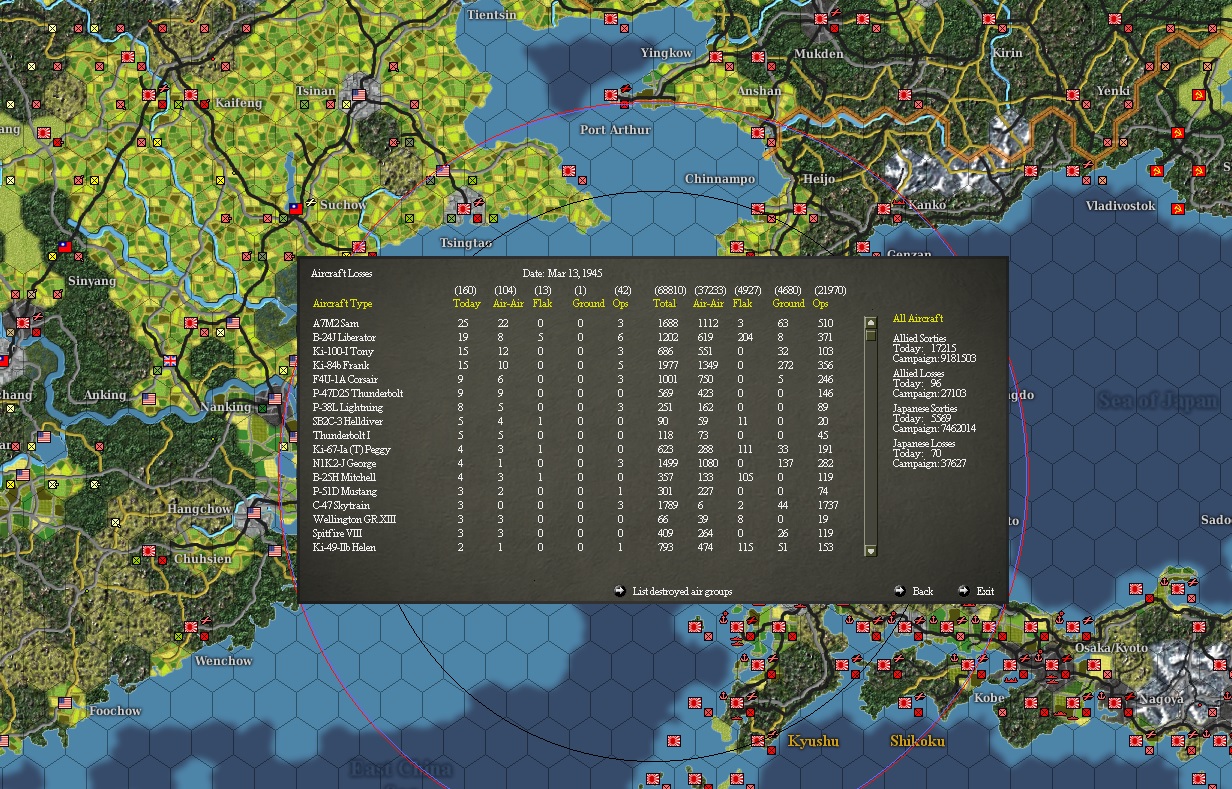Select the Japanese flag base below Chinnampo

[758, 210]
